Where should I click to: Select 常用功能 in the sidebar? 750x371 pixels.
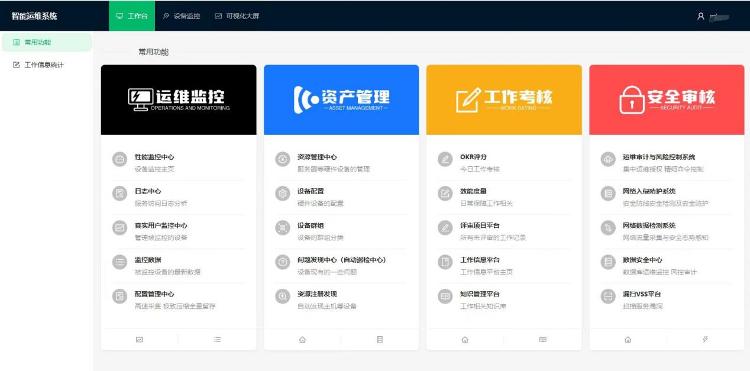tap(46, 42)
